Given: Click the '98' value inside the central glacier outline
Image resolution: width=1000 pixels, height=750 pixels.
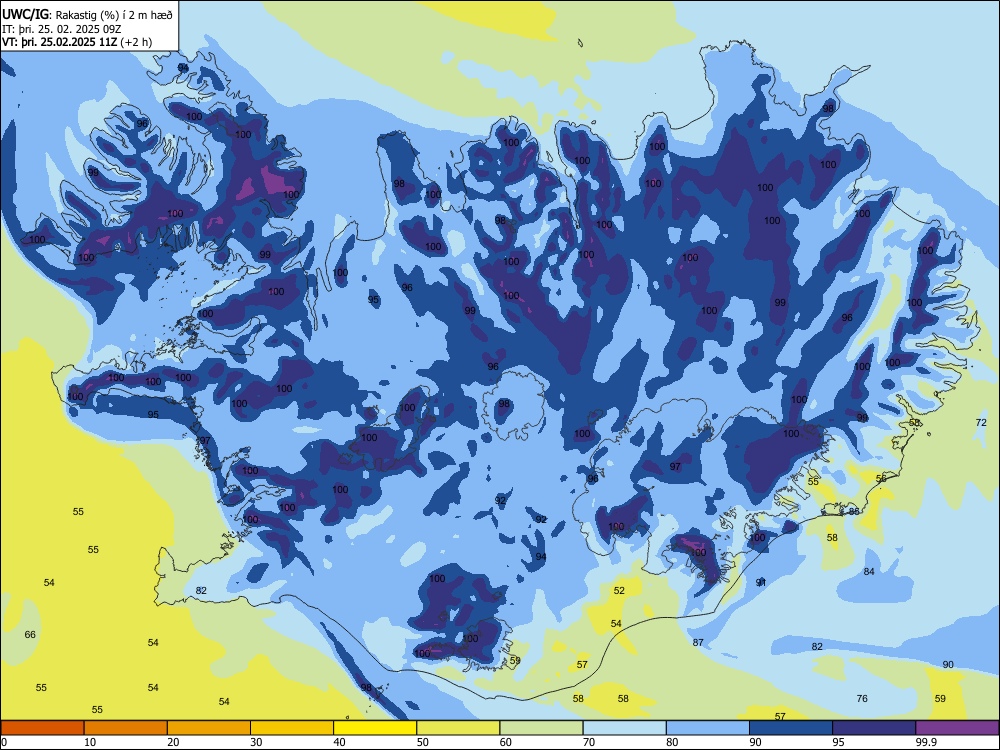Looking at the screenshot, I should click(x=504, y=404).
